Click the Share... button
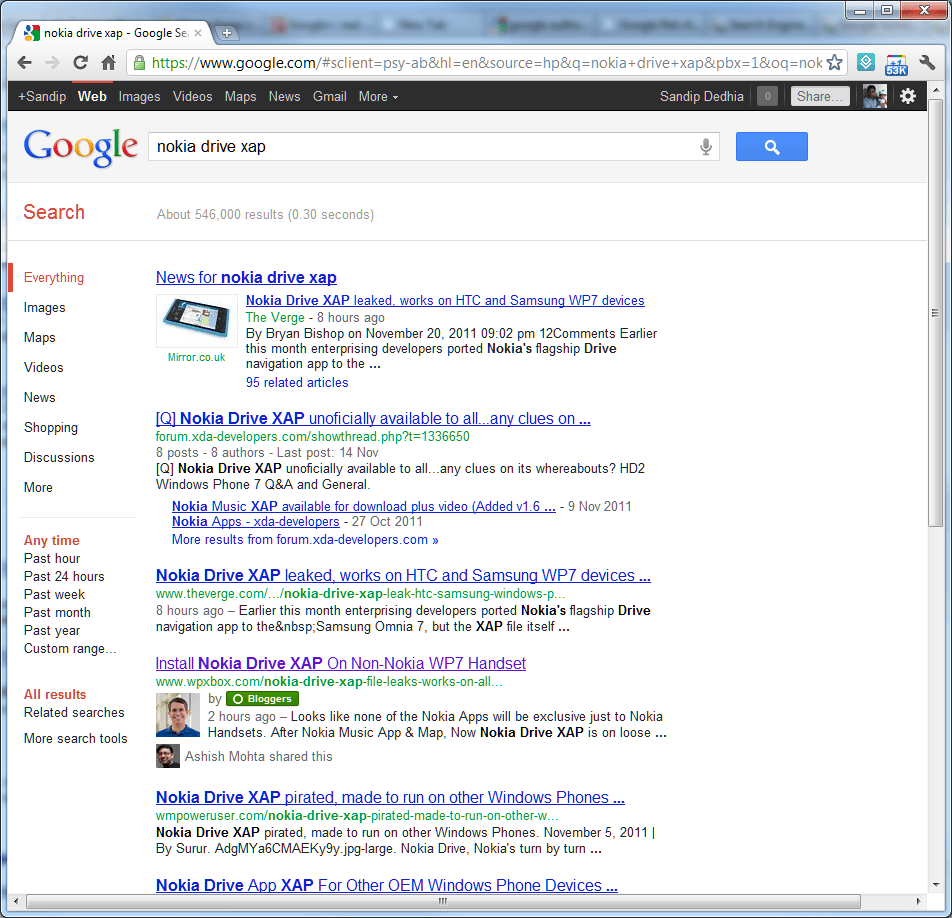Viewport: 952px width, 918px height. pos(820,96)
